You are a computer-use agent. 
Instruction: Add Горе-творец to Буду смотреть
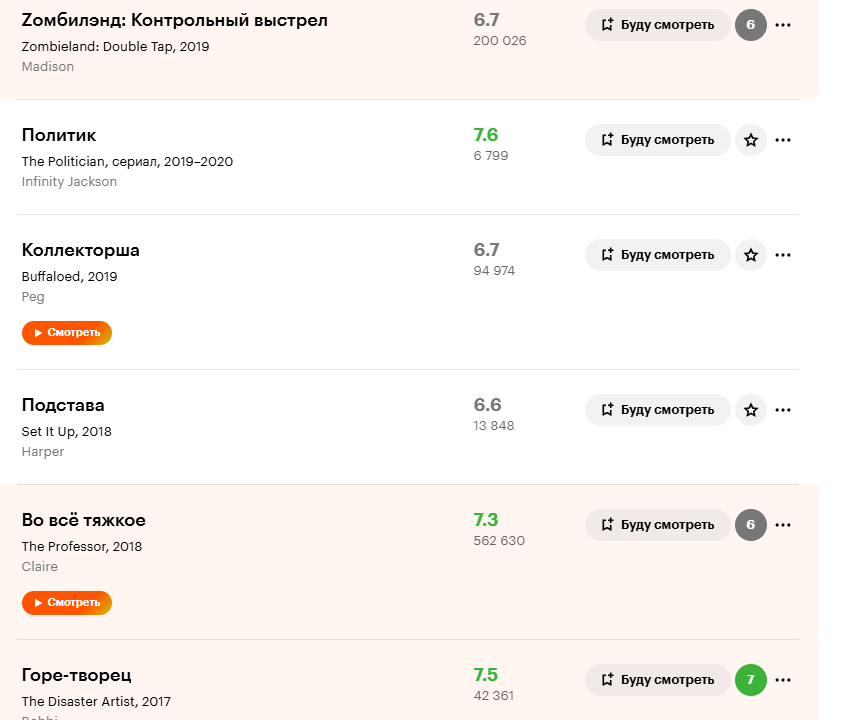pyautogui.click(x=658, y=680)
